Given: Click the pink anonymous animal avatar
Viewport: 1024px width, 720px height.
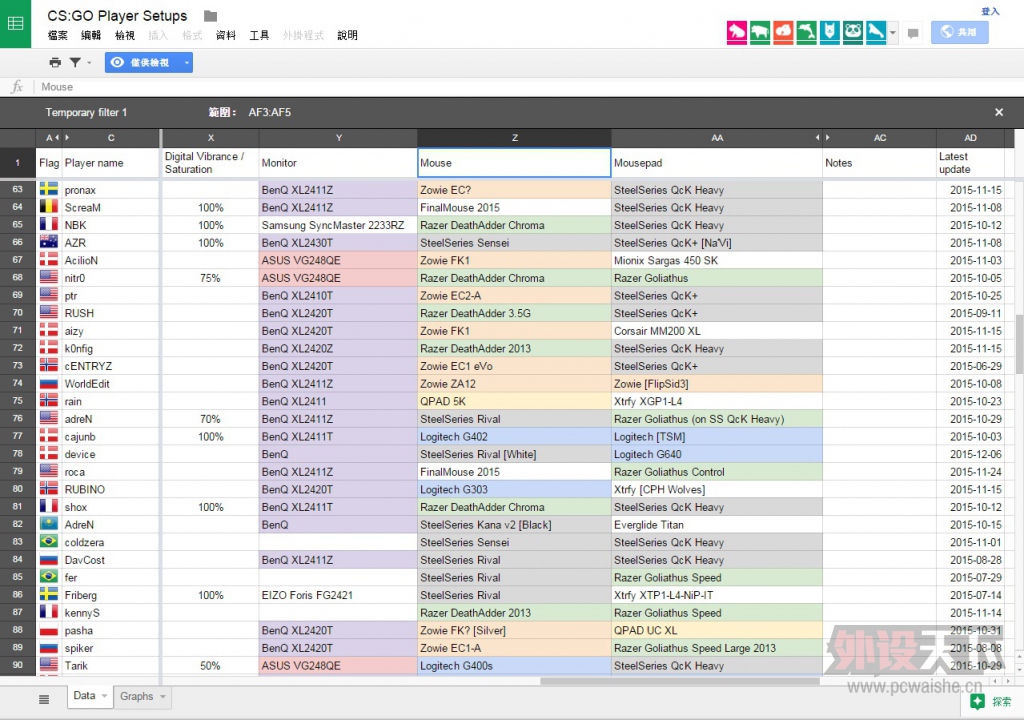Looking at the screenshot, I should tap(737, 32).
